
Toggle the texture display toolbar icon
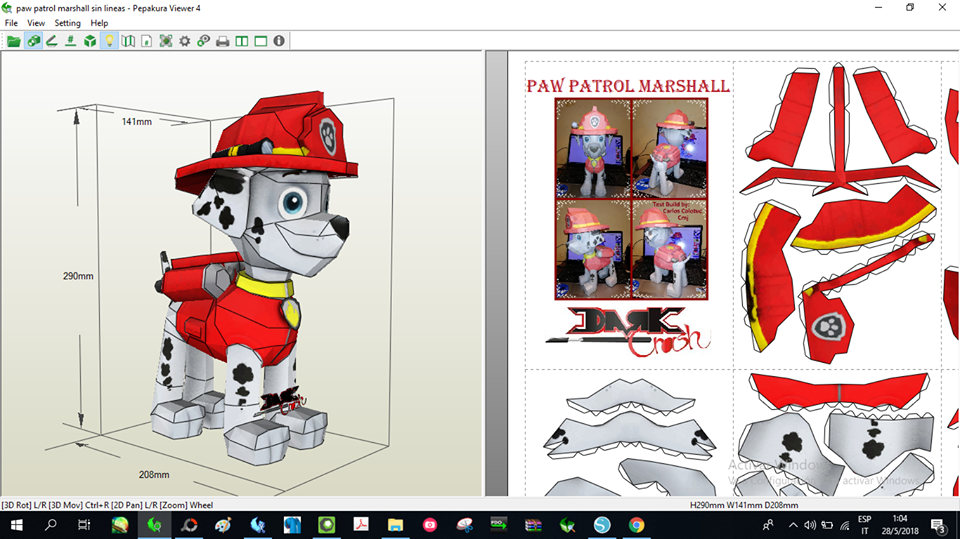tap(33, 41)
